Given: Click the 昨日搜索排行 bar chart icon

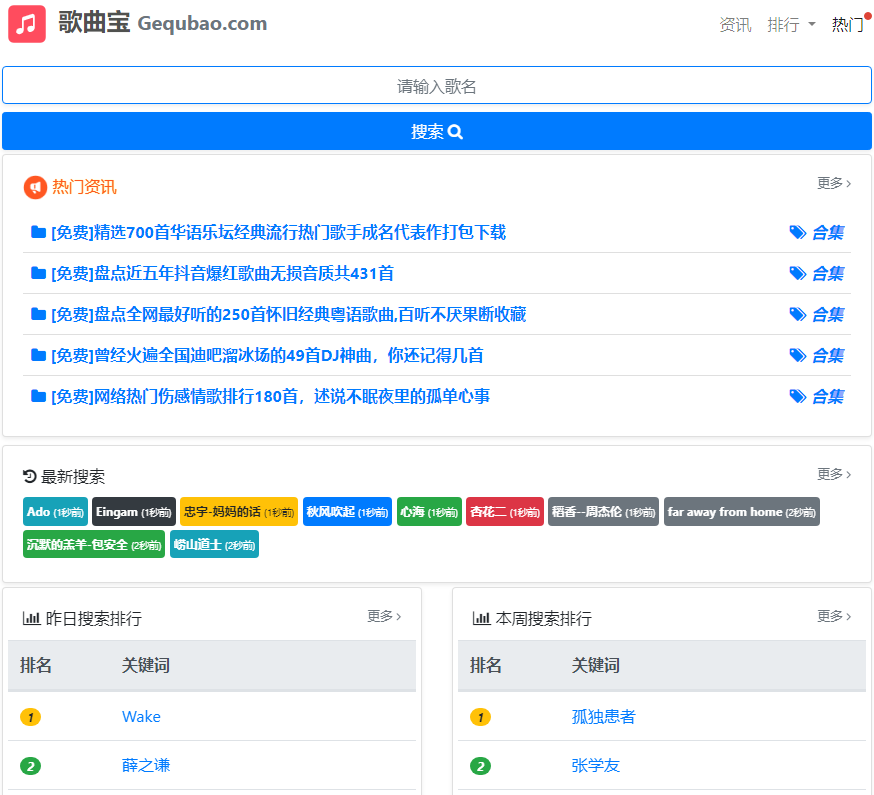Looking at the screenshot, I should tap(31, 618).
